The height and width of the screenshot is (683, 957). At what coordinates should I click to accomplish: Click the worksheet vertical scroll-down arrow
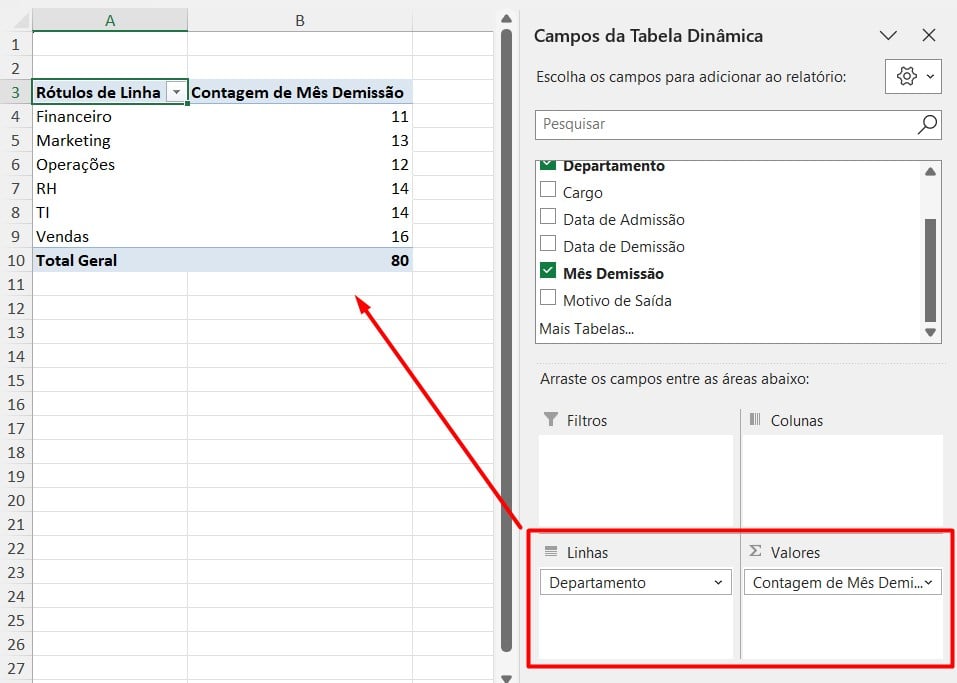tap(506, 678)
